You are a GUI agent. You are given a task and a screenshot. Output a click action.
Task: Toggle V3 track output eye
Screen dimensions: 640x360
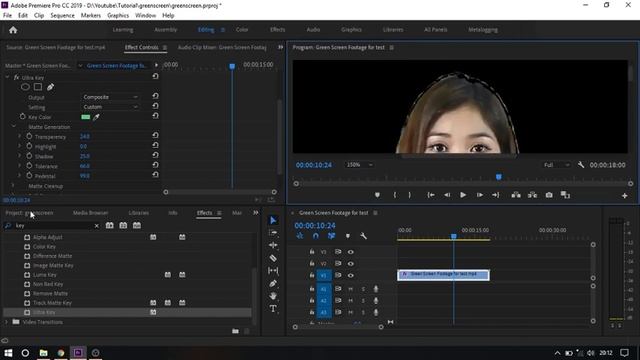tap(351, 252)
